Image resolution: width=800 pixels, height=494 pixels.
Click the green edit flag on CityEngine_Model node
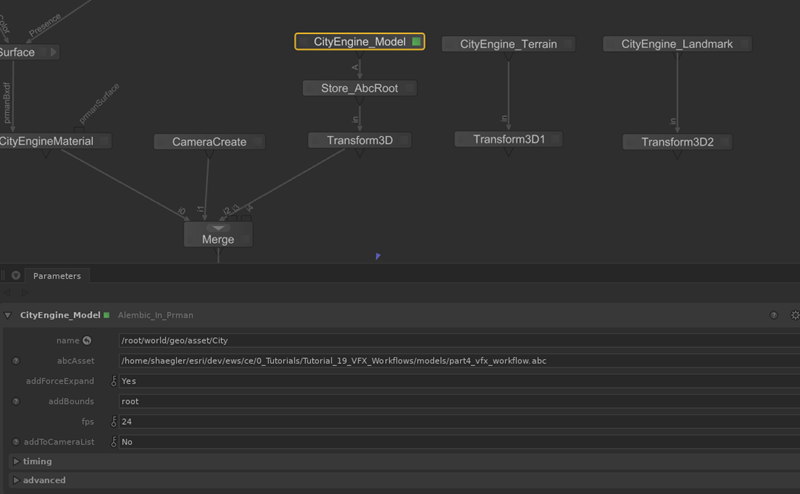point(416,42)
